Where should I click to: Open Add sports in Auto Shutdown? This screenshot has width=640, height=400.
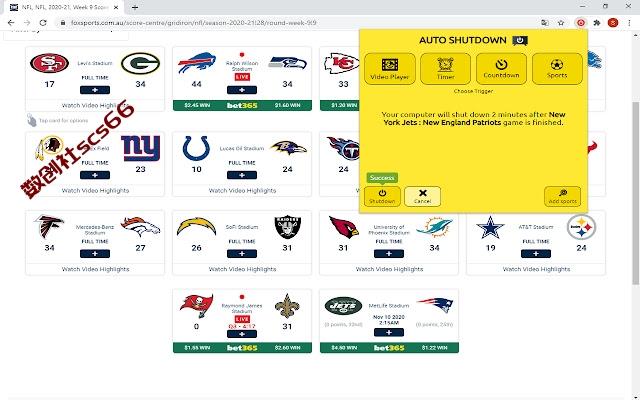coord(562,196)
